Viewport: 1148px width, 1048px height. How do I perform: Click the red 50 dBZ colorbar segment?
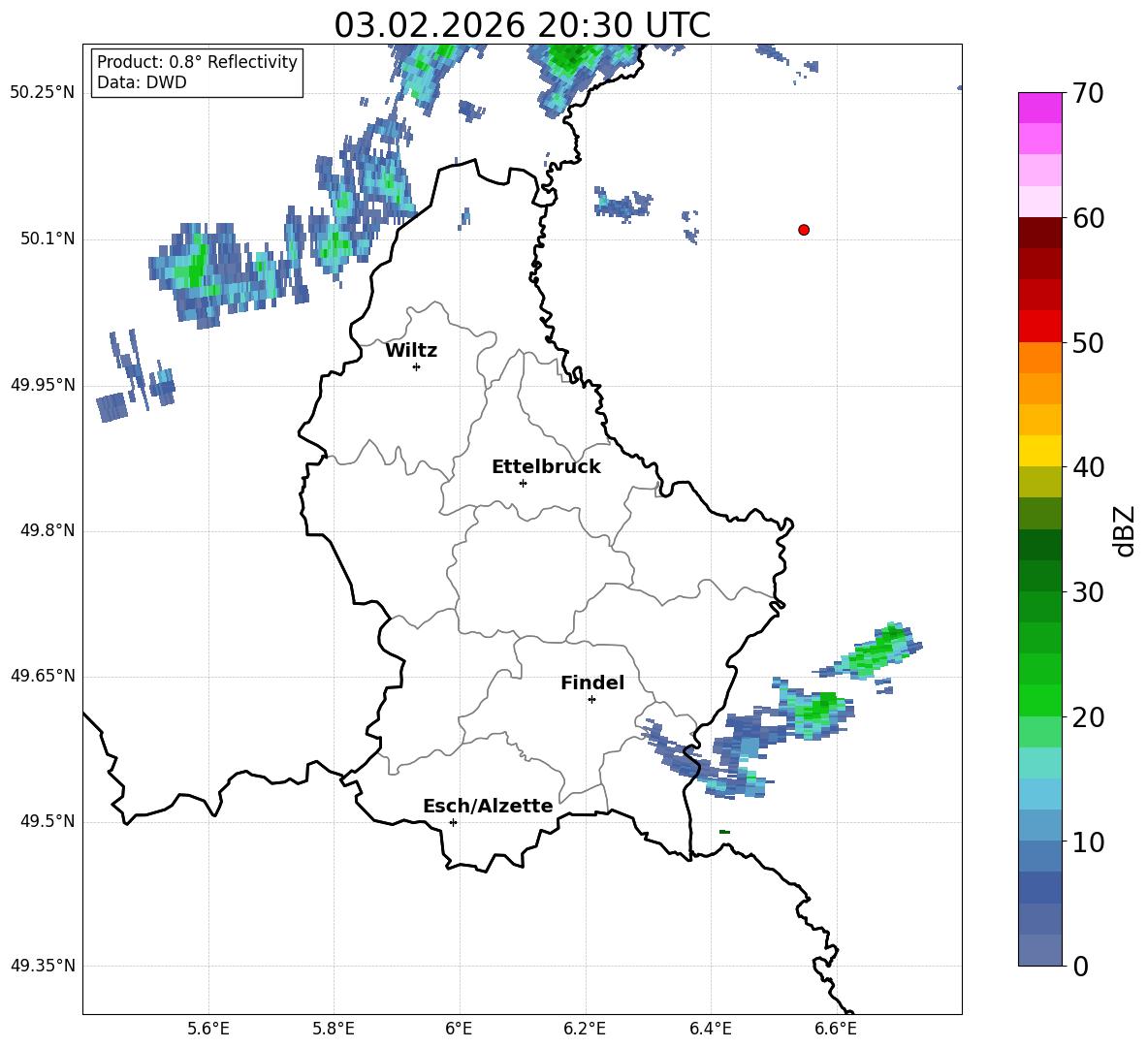pos(1039,327)
